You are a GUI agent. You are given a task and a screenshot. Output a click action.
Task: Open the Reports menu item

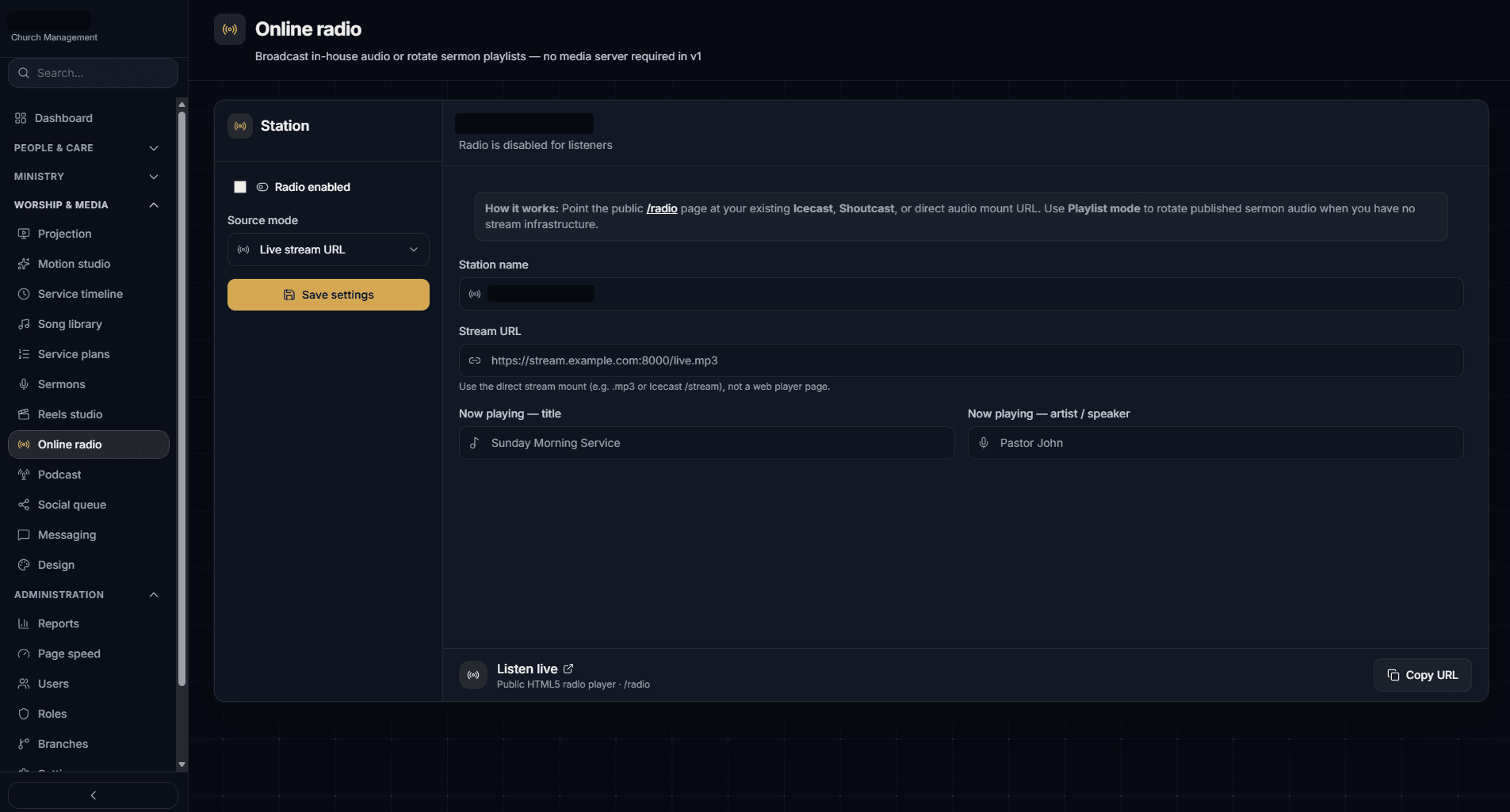[x=89, y=623]
